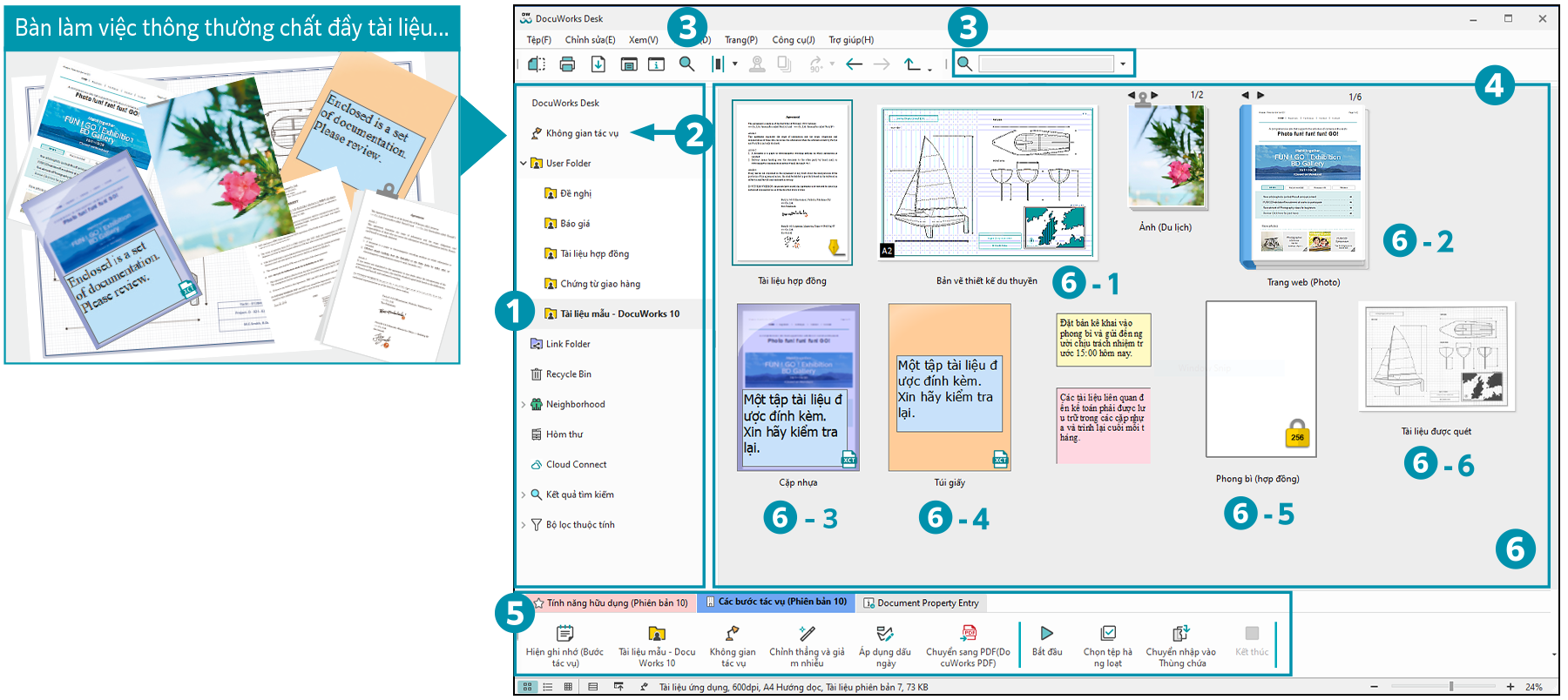Click Chuyển sang PDF (DocuWorks PDF) icon

click(x=968, y=633)
